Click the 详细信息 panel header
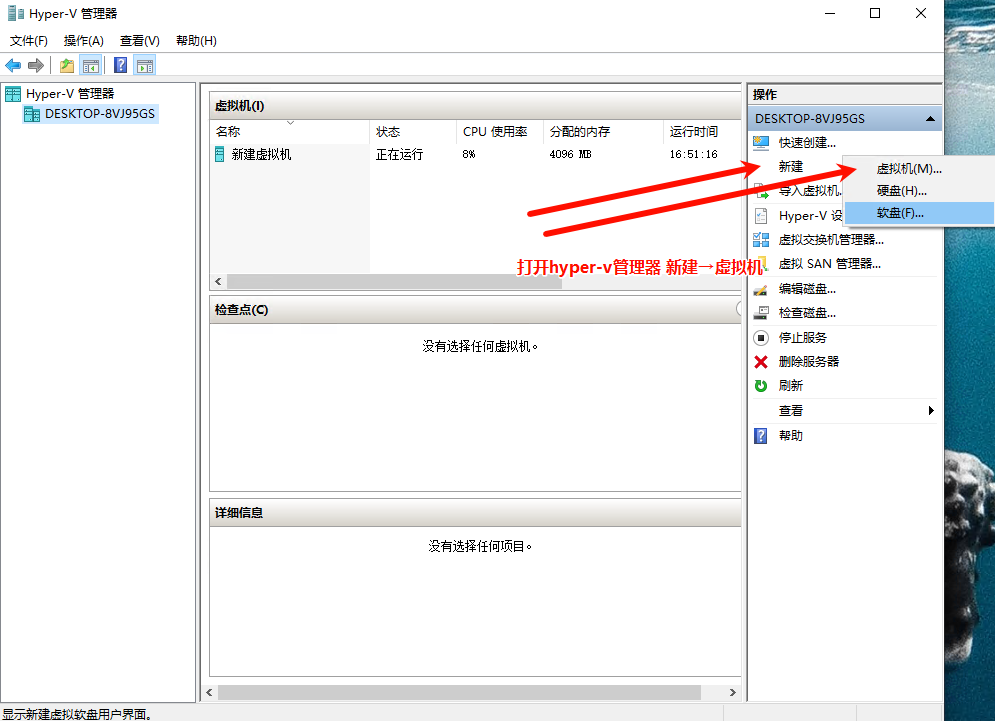Image resolution: width=995 pixels, height=721 pixels. (x=475, y=513)
